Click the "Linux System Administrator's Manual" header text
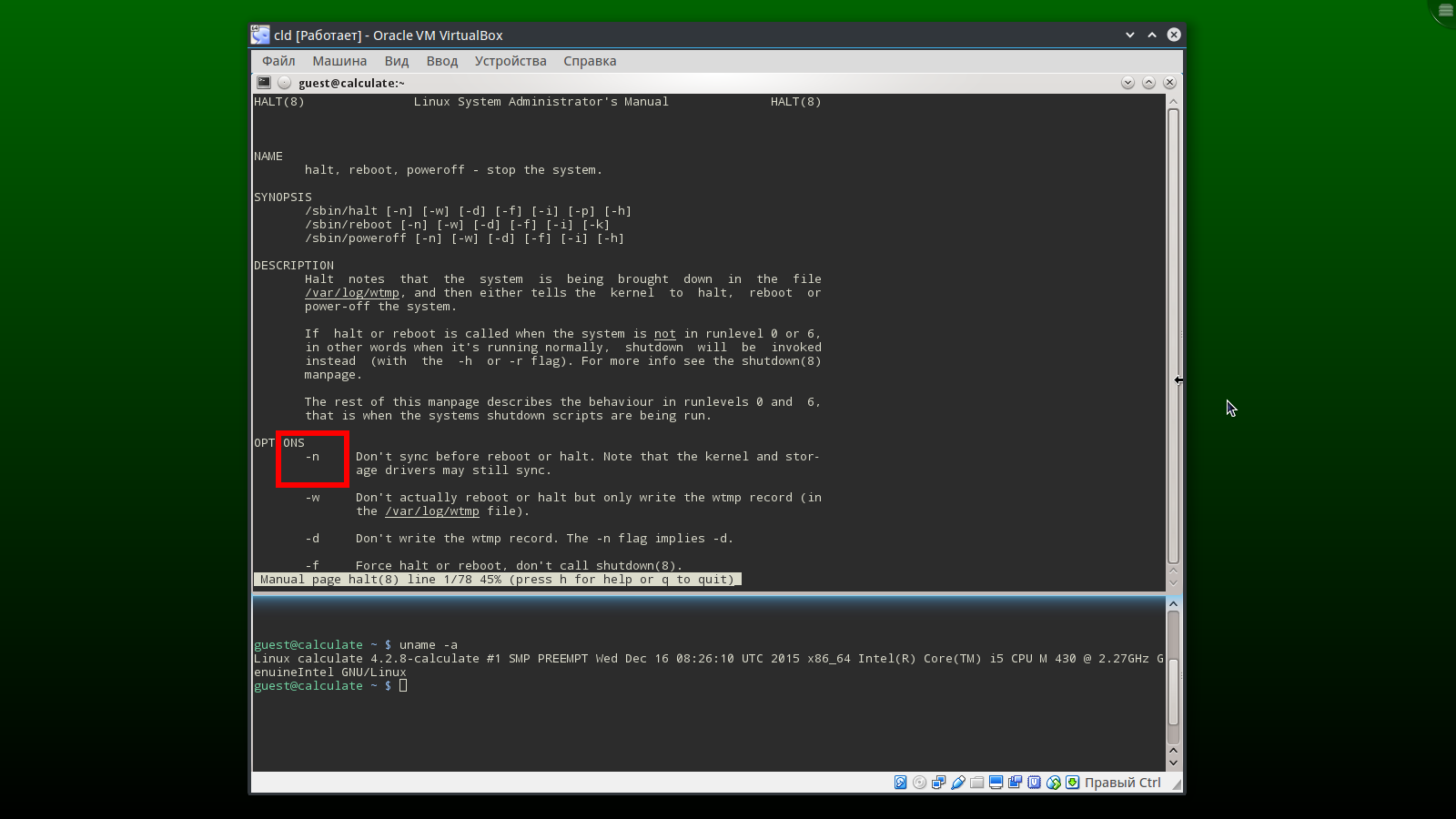1456x819 pixels. click(x=541, y=102)
